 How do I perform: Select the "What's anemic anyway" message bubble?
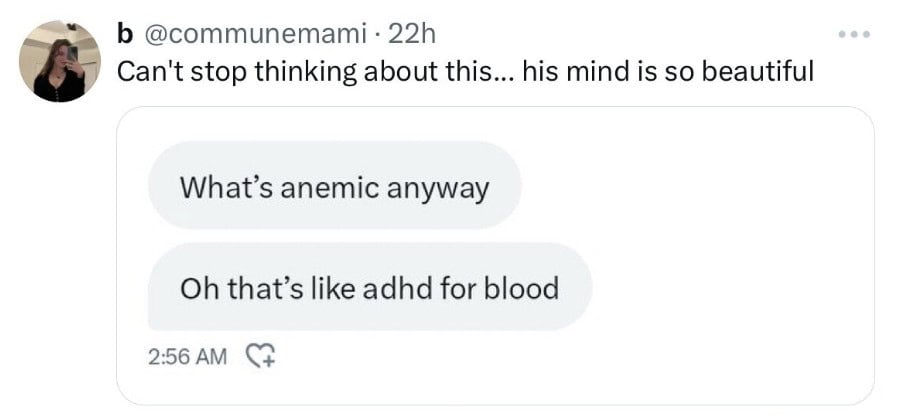[334, 186]
